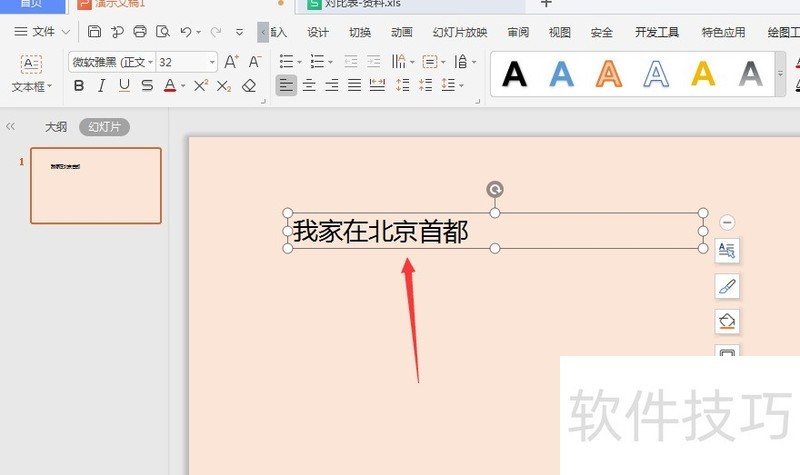Open Print Preview icon
This screenshot has height=475, width=800.
(x=163, y=32)
